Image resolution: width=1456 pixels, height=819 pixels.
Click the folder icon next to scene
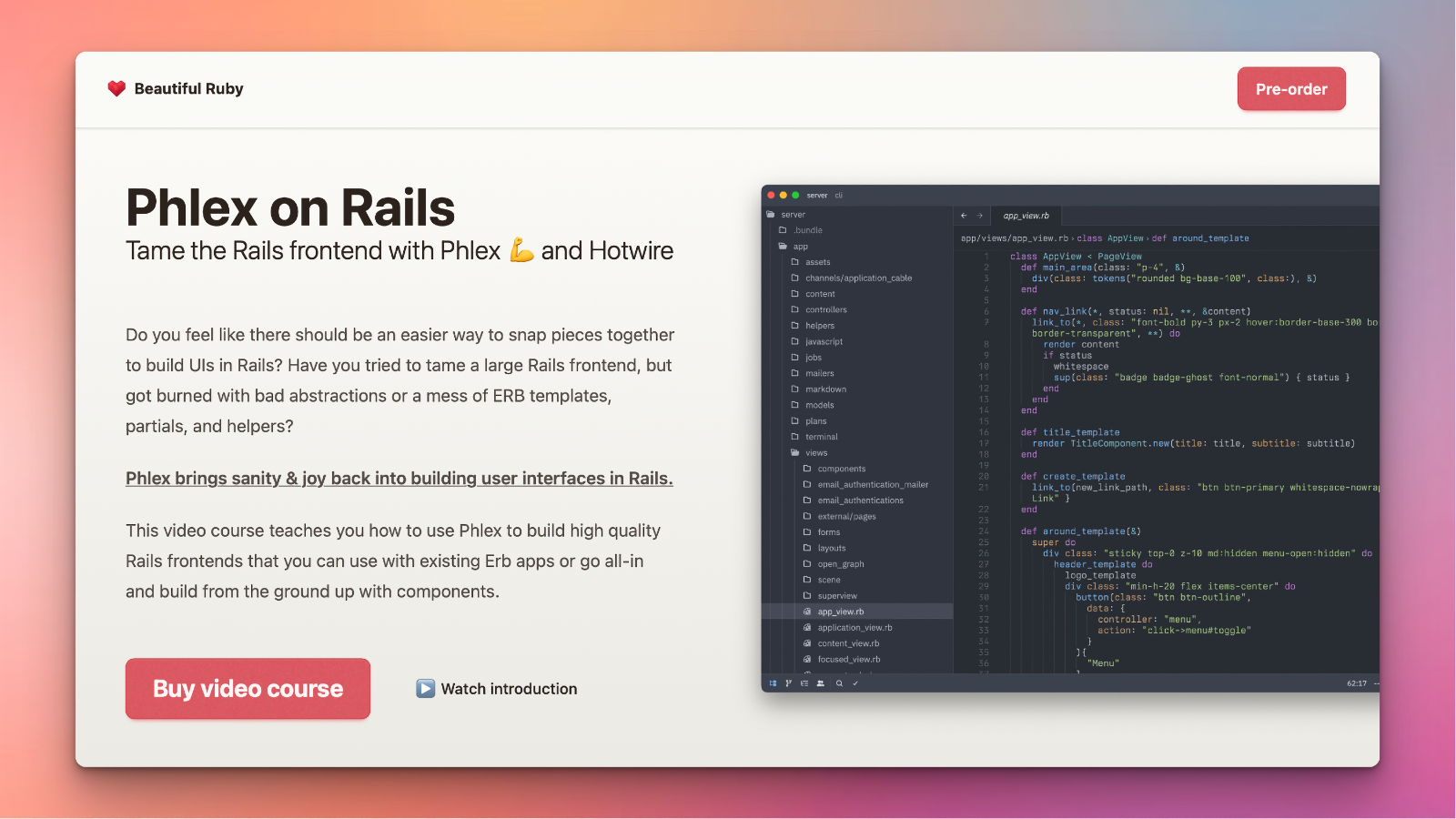pyautogui.click(x=807, y=580)
